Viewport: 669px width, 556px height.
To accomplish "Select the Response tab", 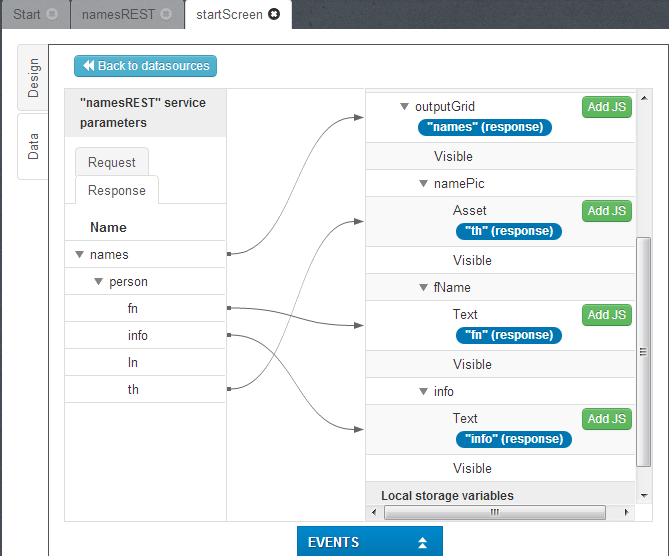I will pos(117,190).
